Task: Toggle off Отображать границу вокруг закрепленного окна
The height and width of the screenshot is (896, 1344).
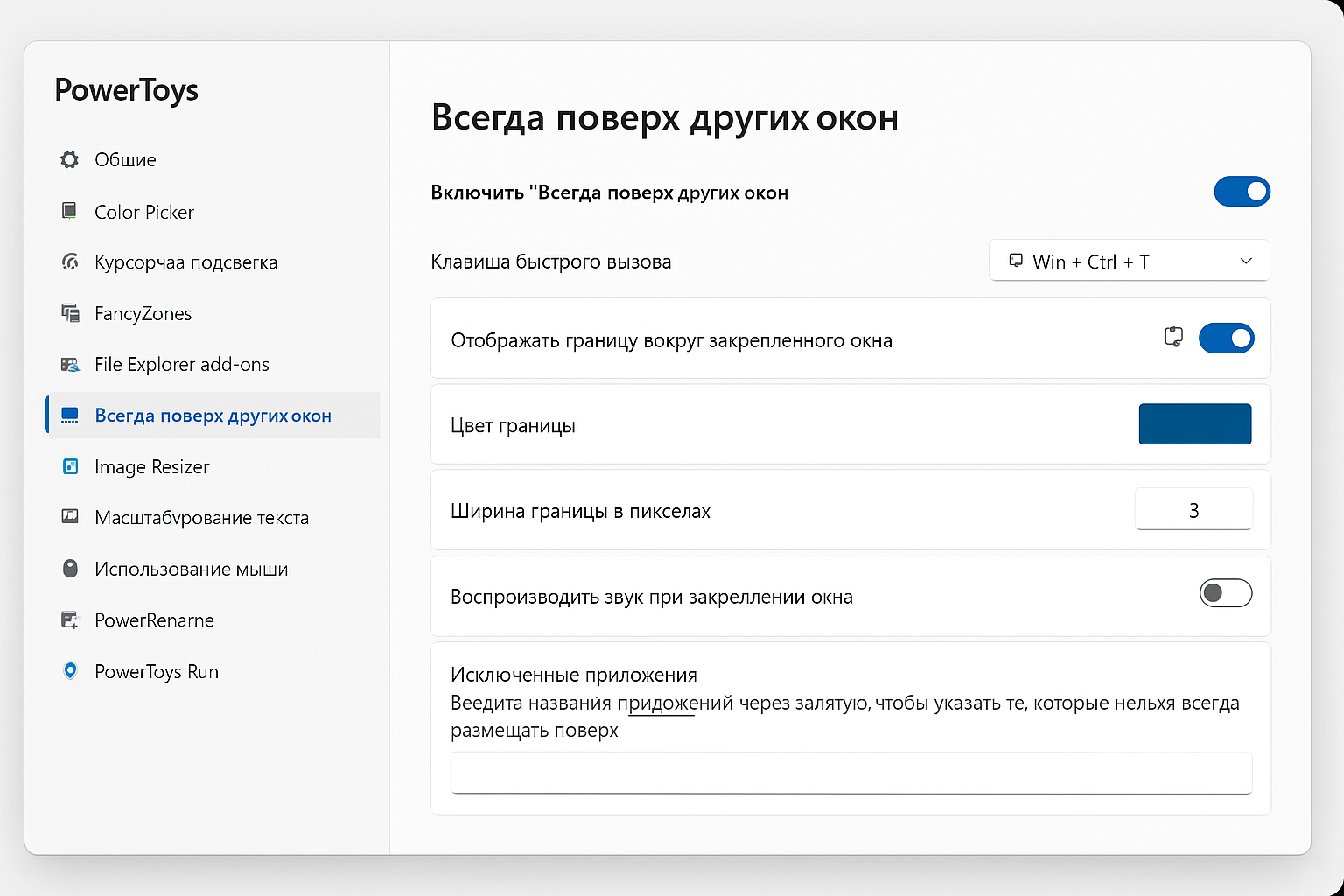Action: pyautogui.click(x=1227, y=339)
